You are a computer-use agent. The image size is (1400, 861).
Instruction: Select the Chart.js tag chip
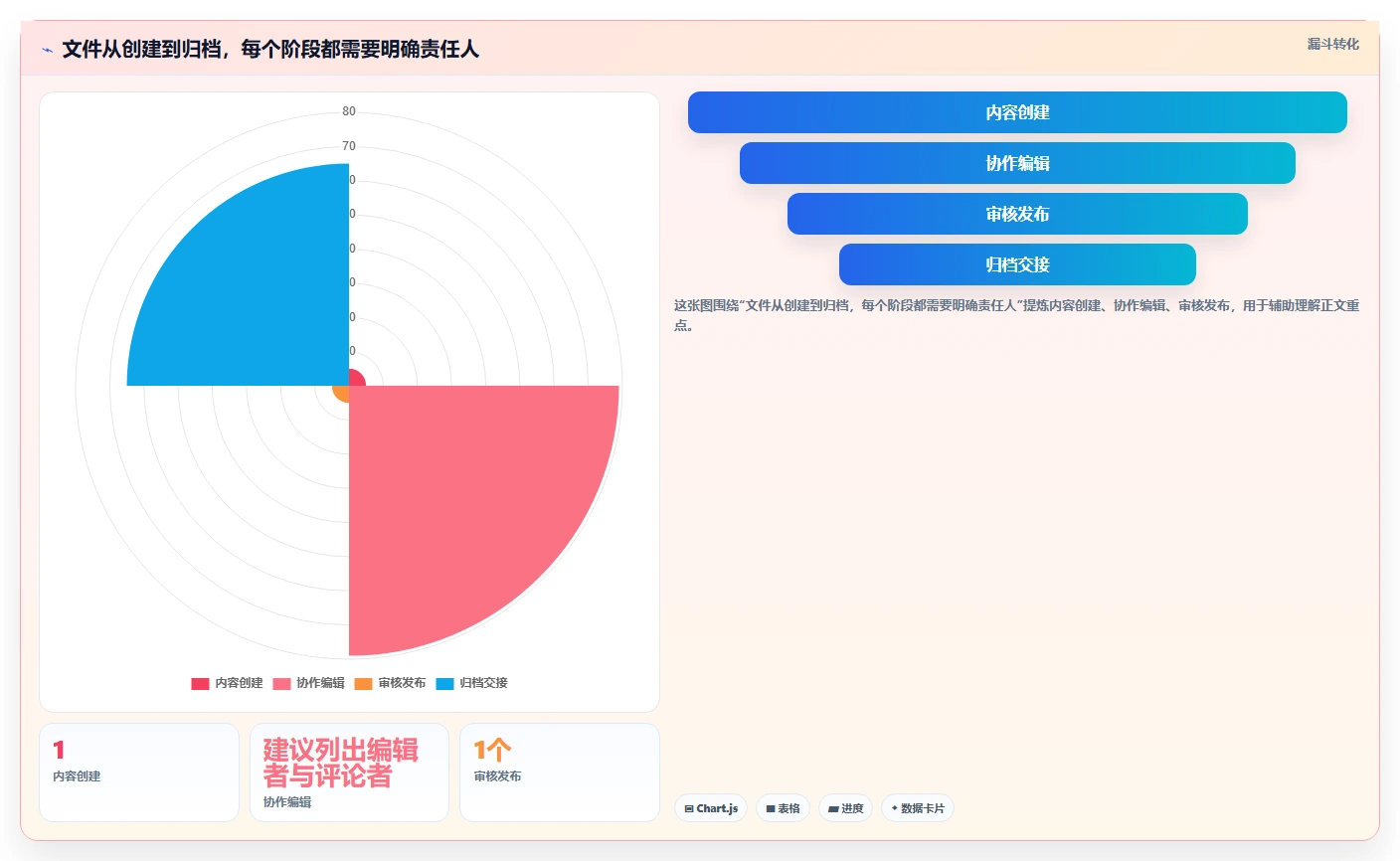click(x=711, y=808)
